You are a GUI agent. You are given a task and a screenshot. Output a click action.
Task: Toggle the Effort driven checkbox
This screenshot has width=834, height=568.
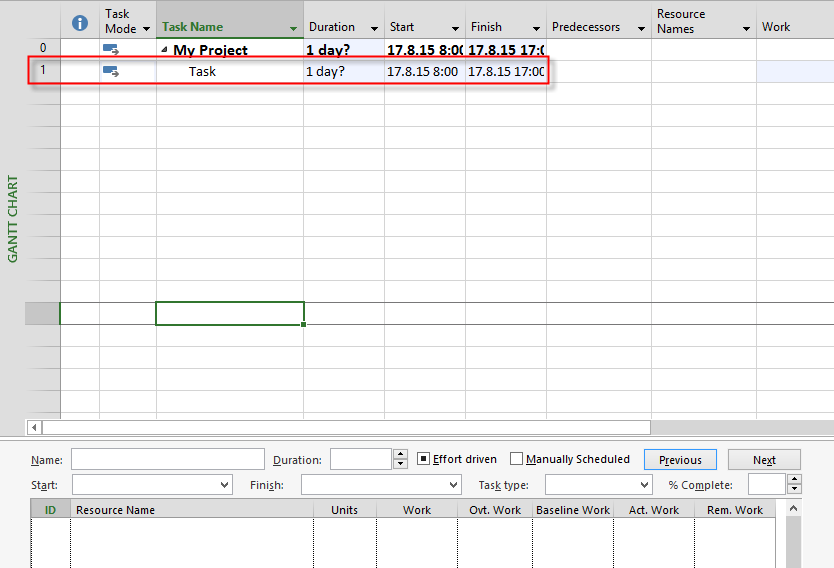pyautogui.click(x=424, y=460)
